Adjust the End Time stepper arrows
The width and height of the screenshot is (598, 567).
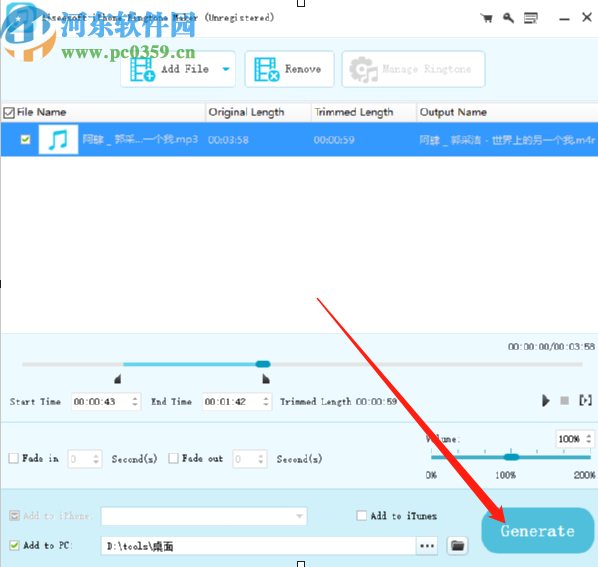266,402
